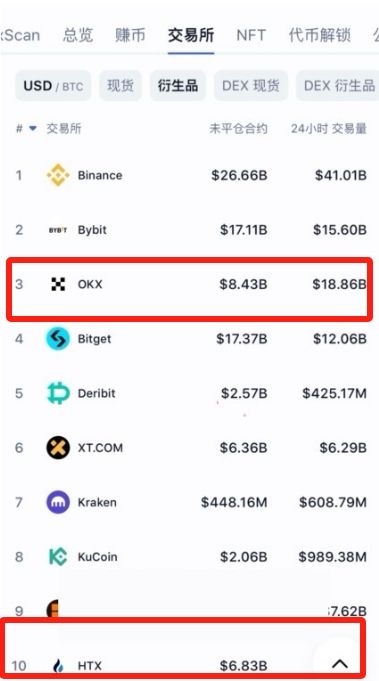This screenshot has width=379, height=681.
Task: Sort by 未平仓合约 column header
Action: pyautogui.click(x=238, y=129)
